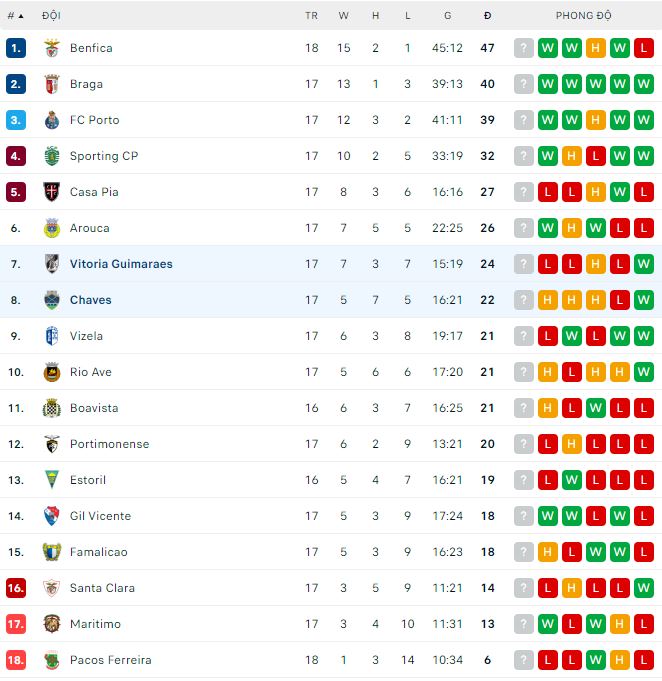Click the Casa Pia club crest
Image resolution: width=662 pixels, height=681 pixels.
(x=52, y=192)
